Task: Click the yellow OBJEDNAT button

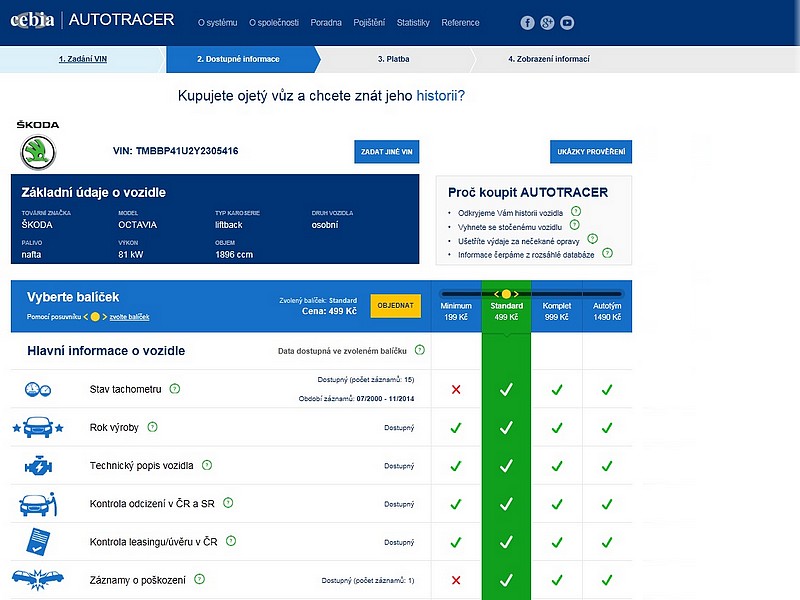Action: (395, 306)
